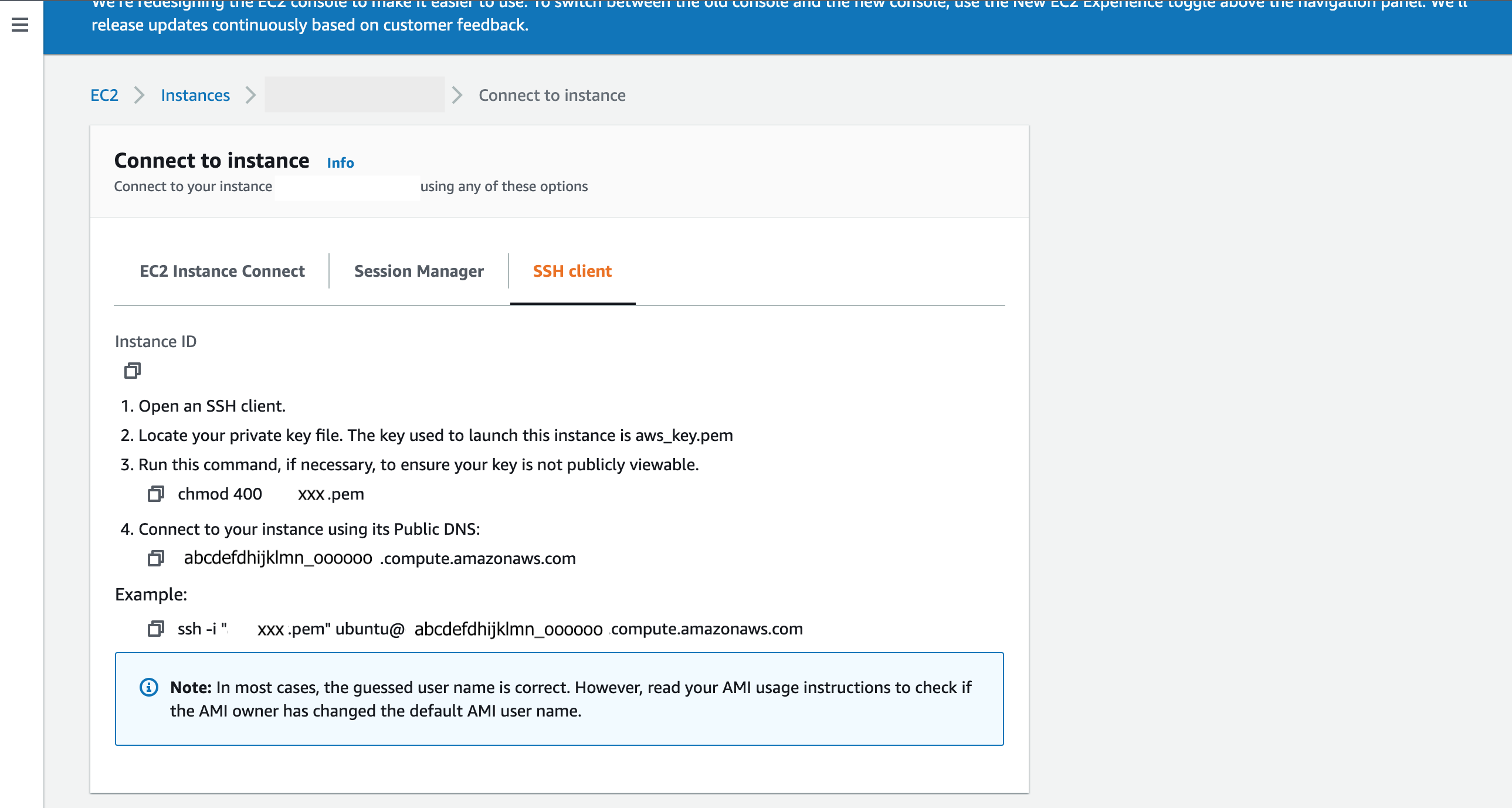Click the Connect to instance page heading
This screenshot has height=808, width=1512.
pyautogui.click(x=212, y=159)
